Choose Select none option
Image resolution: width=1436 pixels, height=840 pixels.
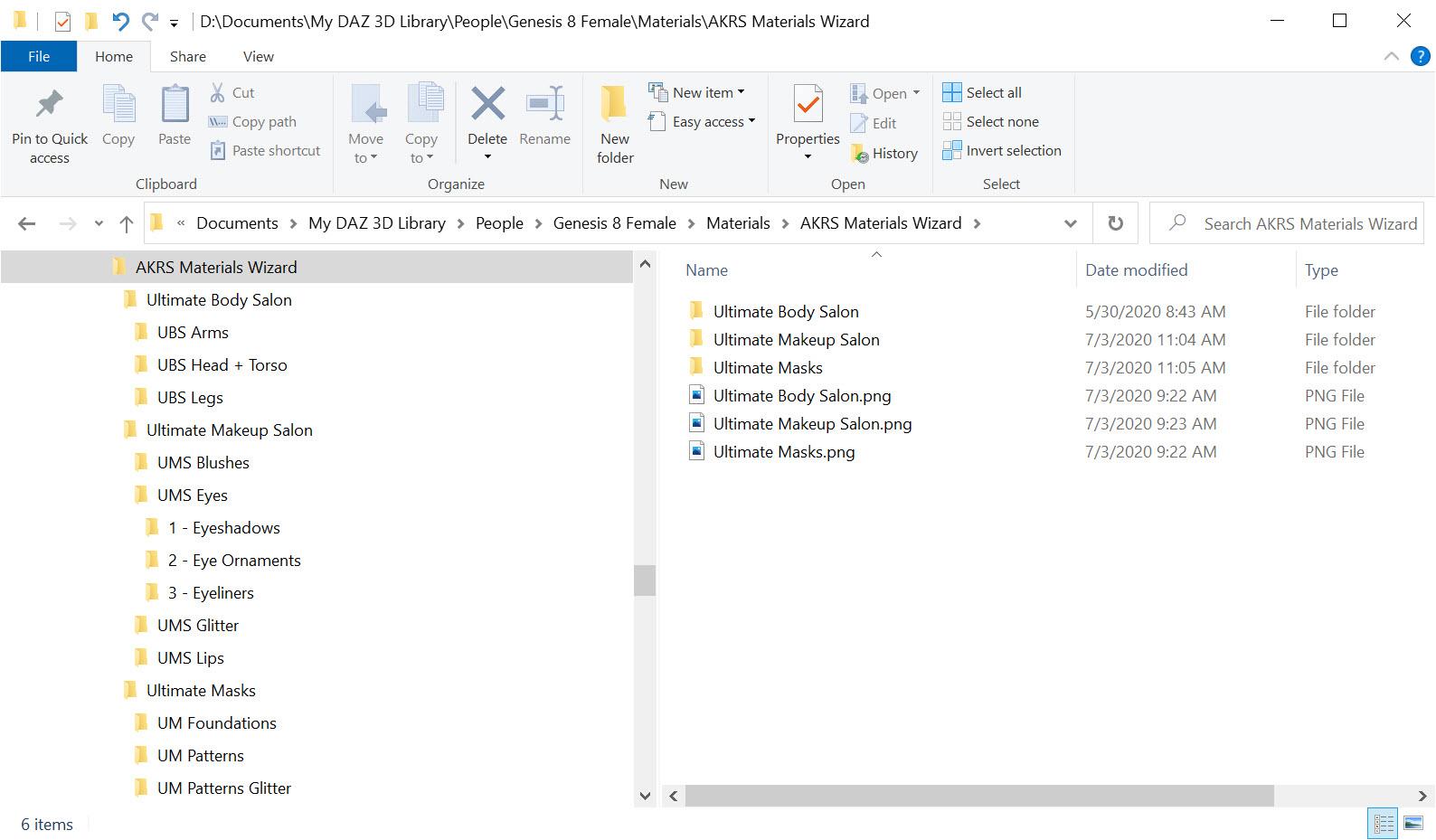(991, 121)
